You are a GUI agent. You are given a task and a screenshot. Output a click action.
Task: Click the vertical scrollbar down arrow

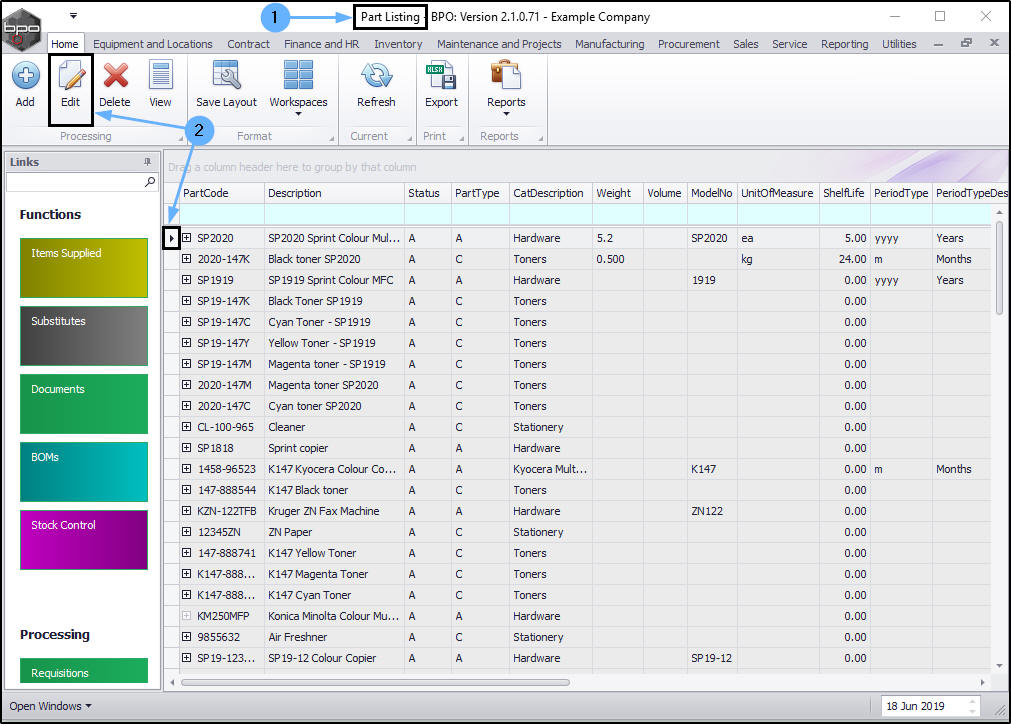999,666
